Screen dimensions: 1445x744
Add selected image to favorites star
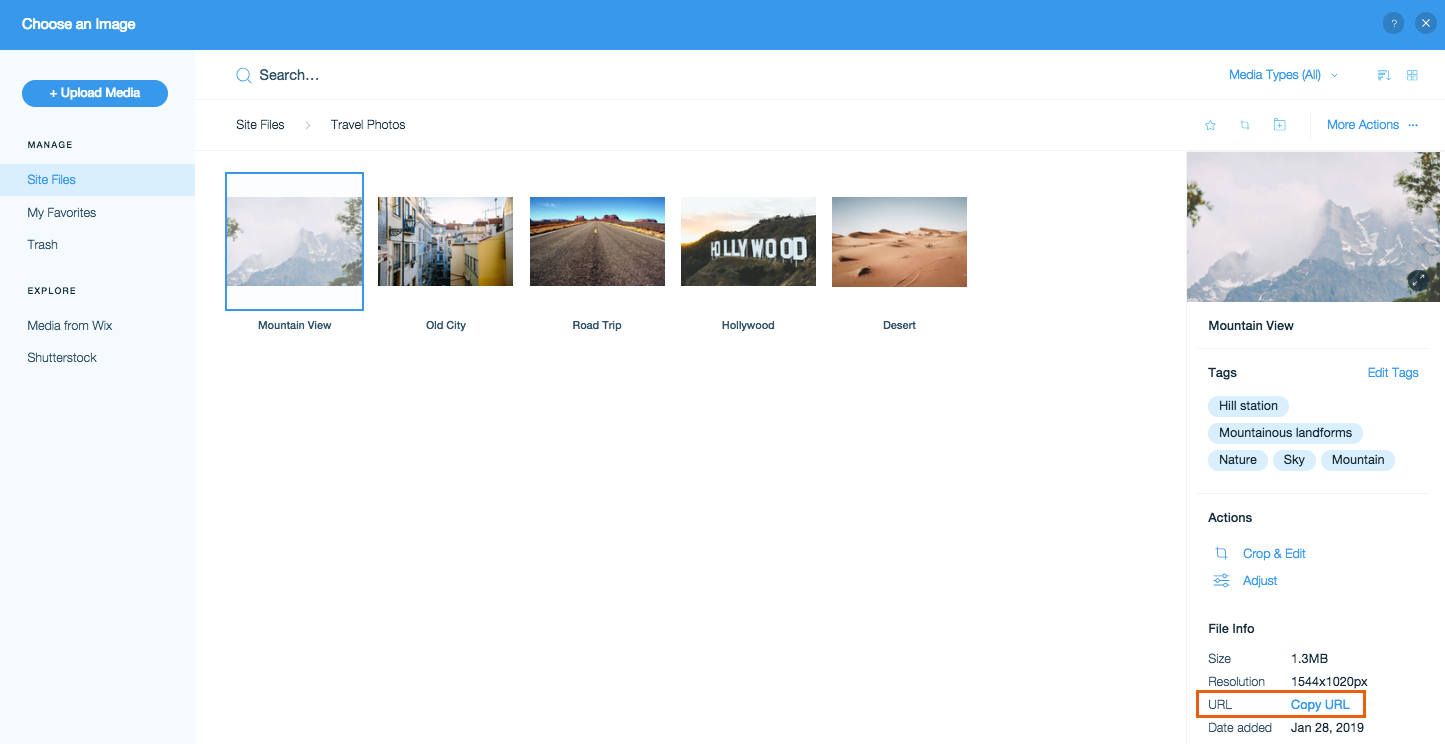pos(1210,125)
